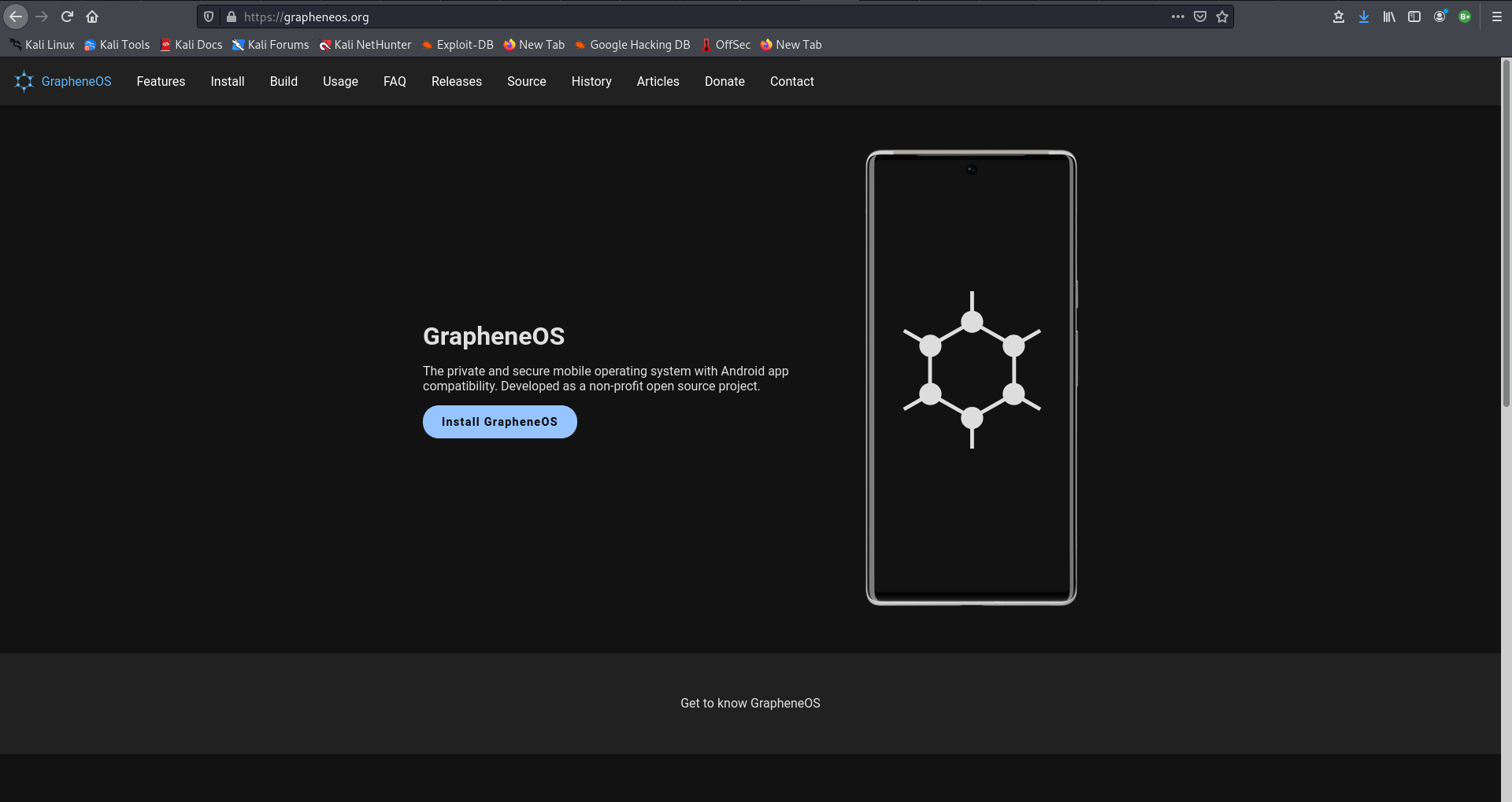Open the Kali Tools bookmark

117,45
